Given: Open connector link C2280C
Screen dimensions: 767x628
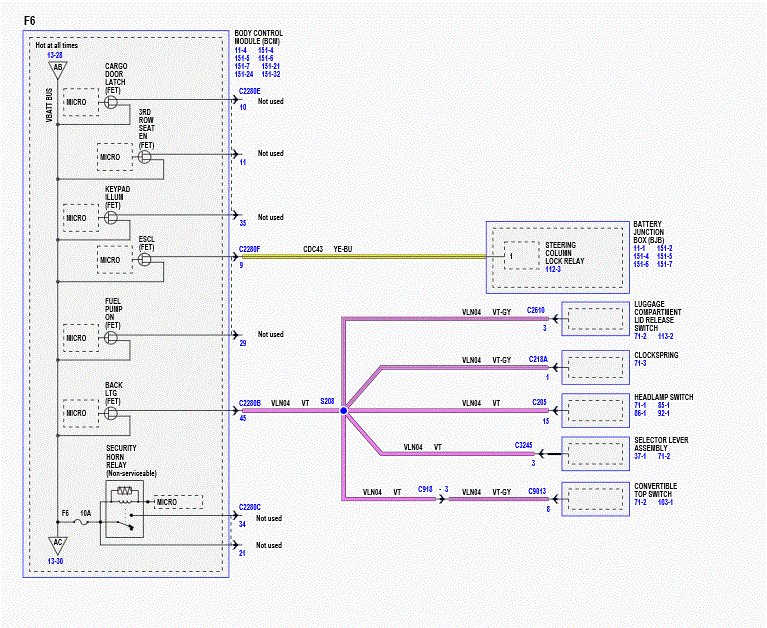Looking at the screenshot, I should click(249, 507).
